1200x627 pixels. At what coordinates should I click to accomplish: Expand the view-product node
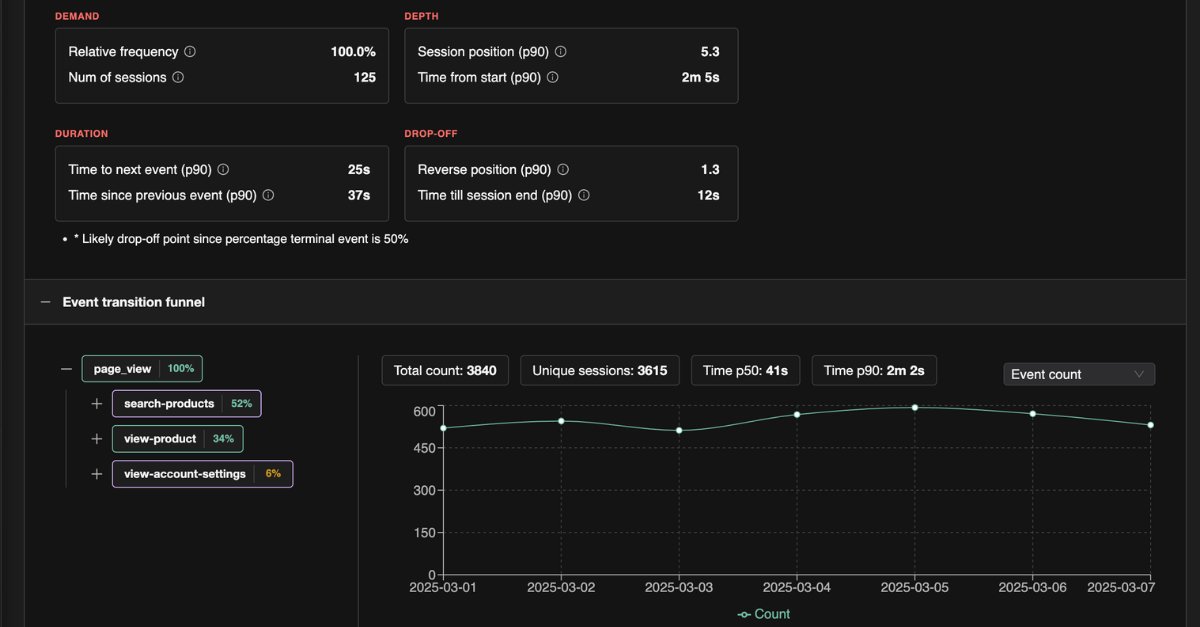click(97, 439)
